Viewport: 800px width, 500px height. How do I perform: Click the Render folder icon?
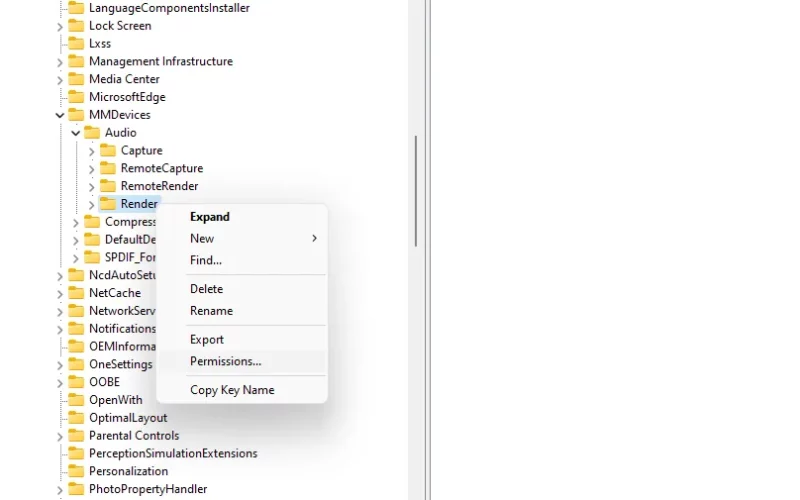[108, 204]
